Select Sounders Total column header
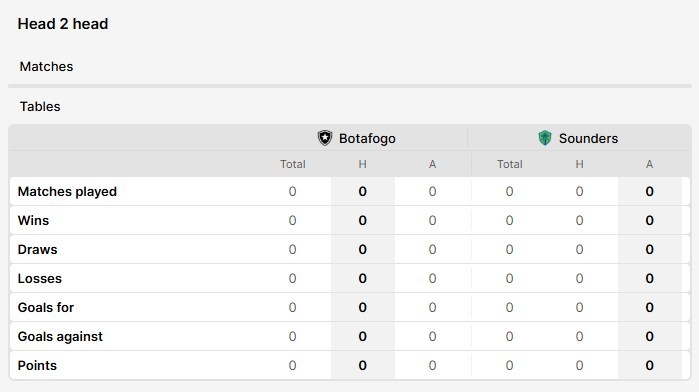 pyautogui.click(x=510, y=164)
